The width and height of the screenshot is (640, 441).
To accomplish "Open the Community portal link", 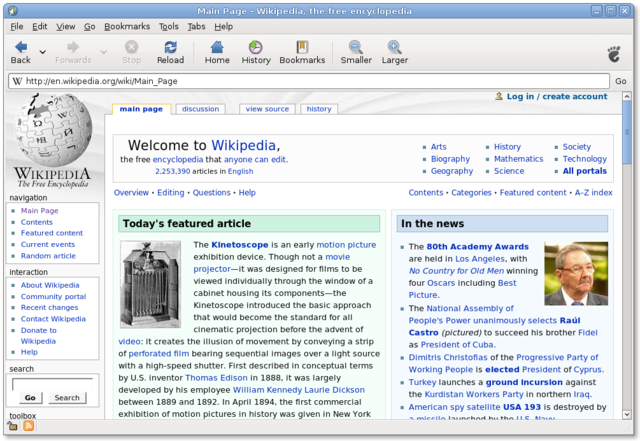I will click(x=53, y=296).
